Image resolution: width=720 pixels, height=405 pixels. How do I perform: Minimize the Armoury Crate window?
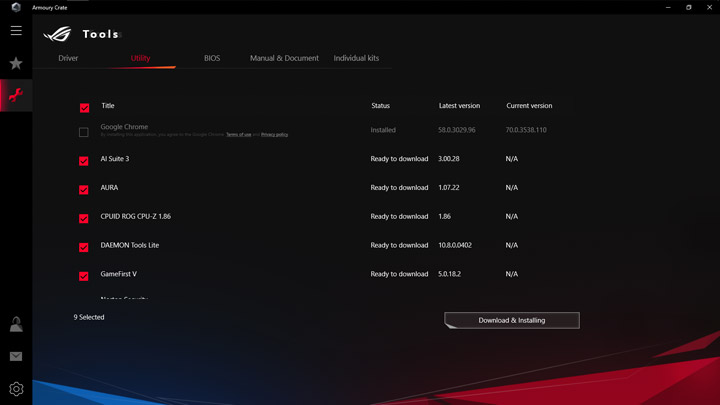click(668, 7)
